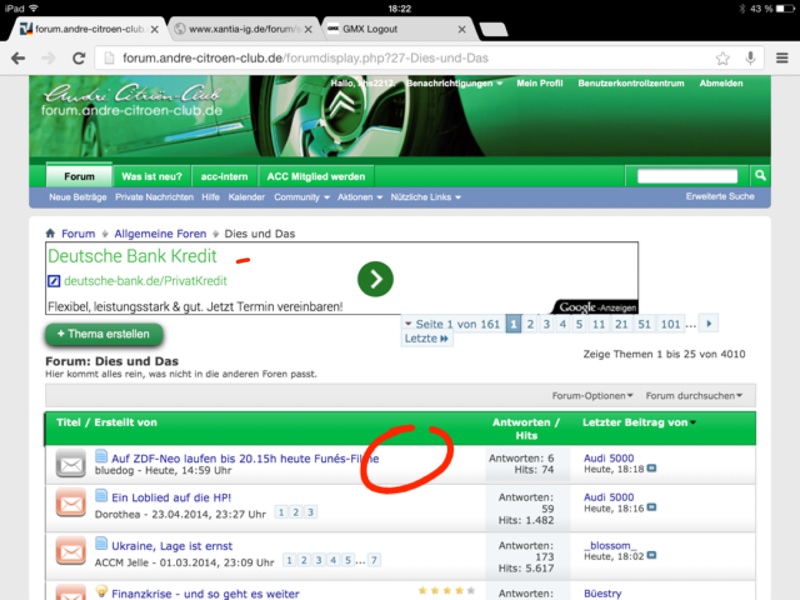Open Benutzerkontrollzentrum
This screenshot has width=800, height=600.
pyautogui.click(x=631, y=83)
